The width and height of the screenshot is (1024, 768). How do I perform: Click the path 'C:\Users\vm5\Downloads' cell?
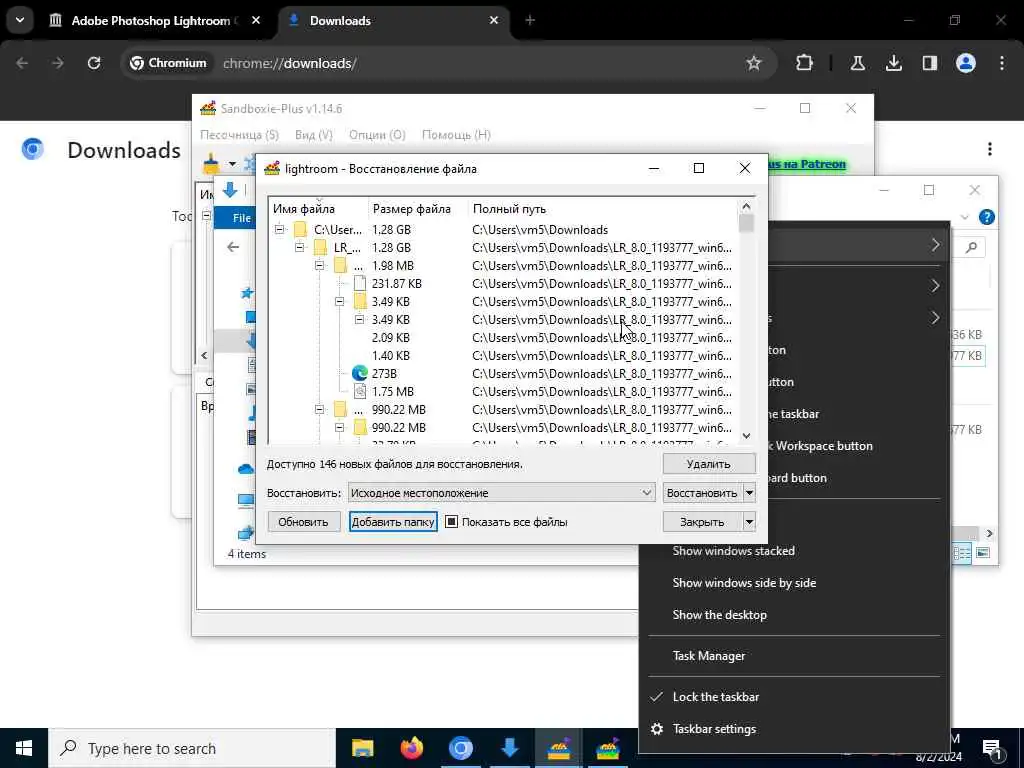540,230
